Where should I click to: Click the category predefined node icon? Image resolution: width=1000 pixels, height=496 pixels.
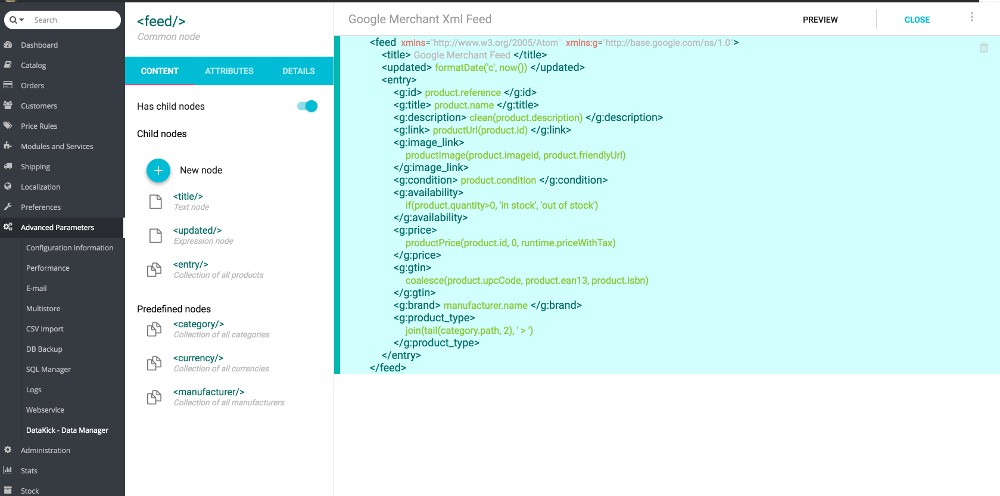tap(154, 329)
